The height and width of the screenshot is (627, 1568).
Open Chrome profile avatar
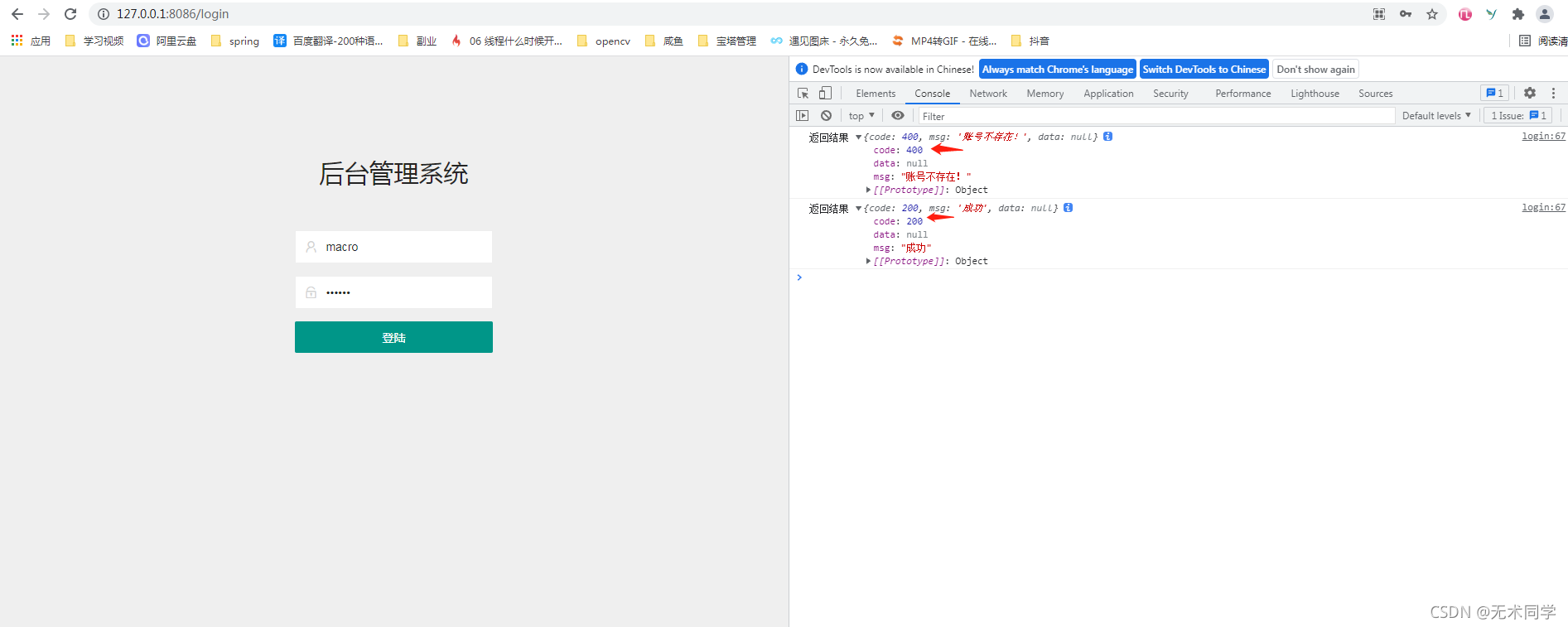(x=1545, y=14)
